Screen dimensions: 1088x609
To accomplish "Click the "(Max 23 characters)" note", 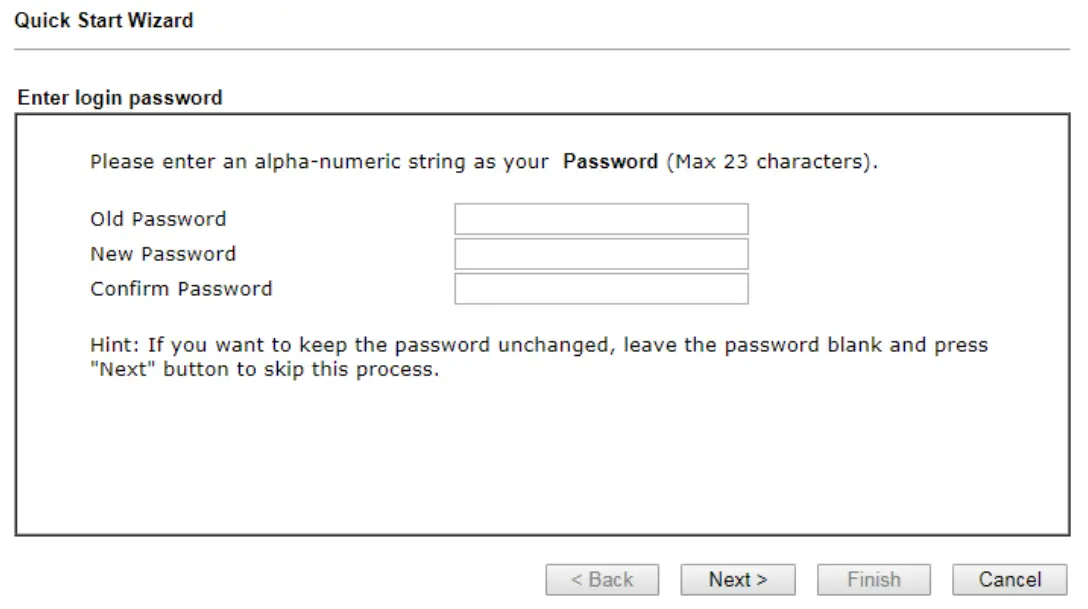I will (x=772, y=161).
